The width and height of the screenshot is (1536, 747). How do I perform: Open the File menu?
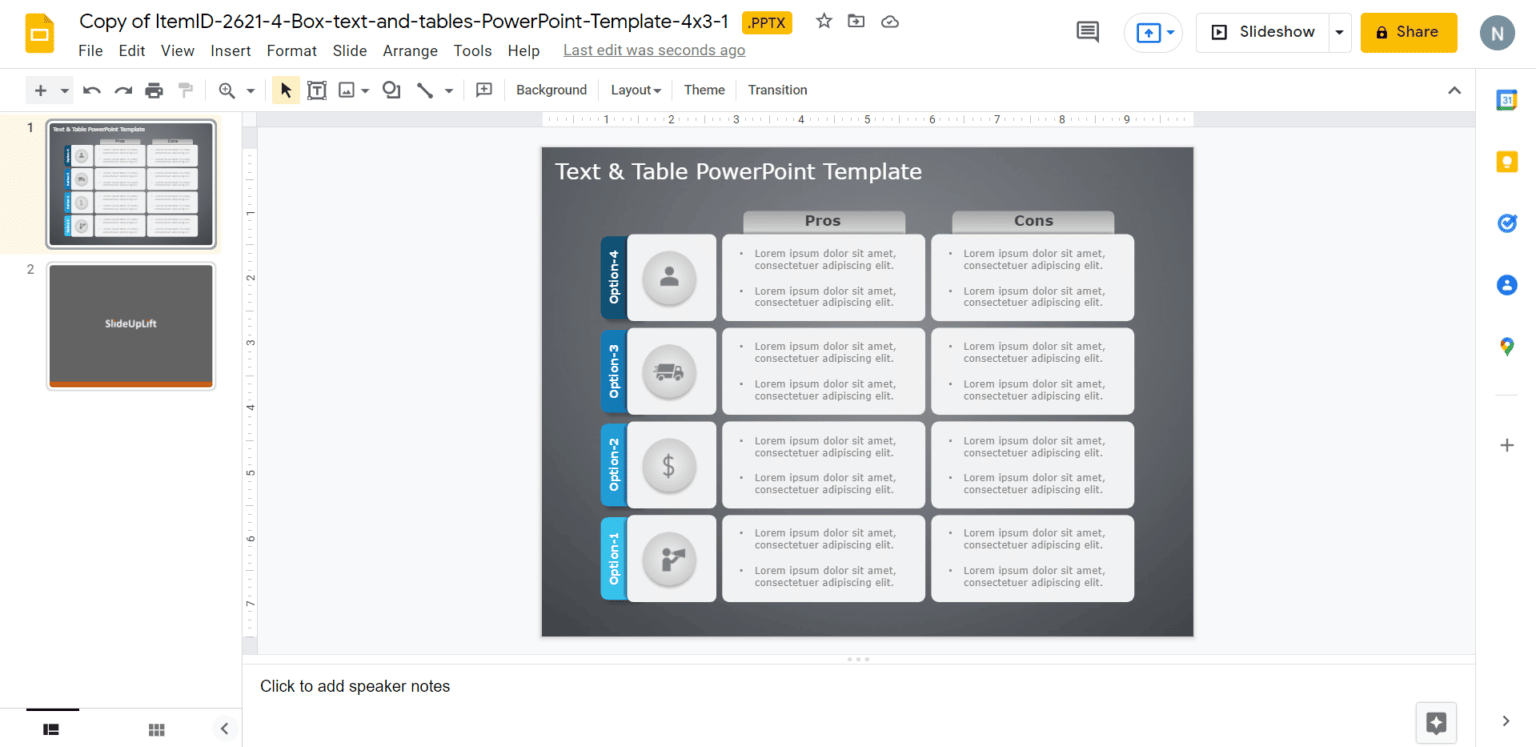[90, 51]
